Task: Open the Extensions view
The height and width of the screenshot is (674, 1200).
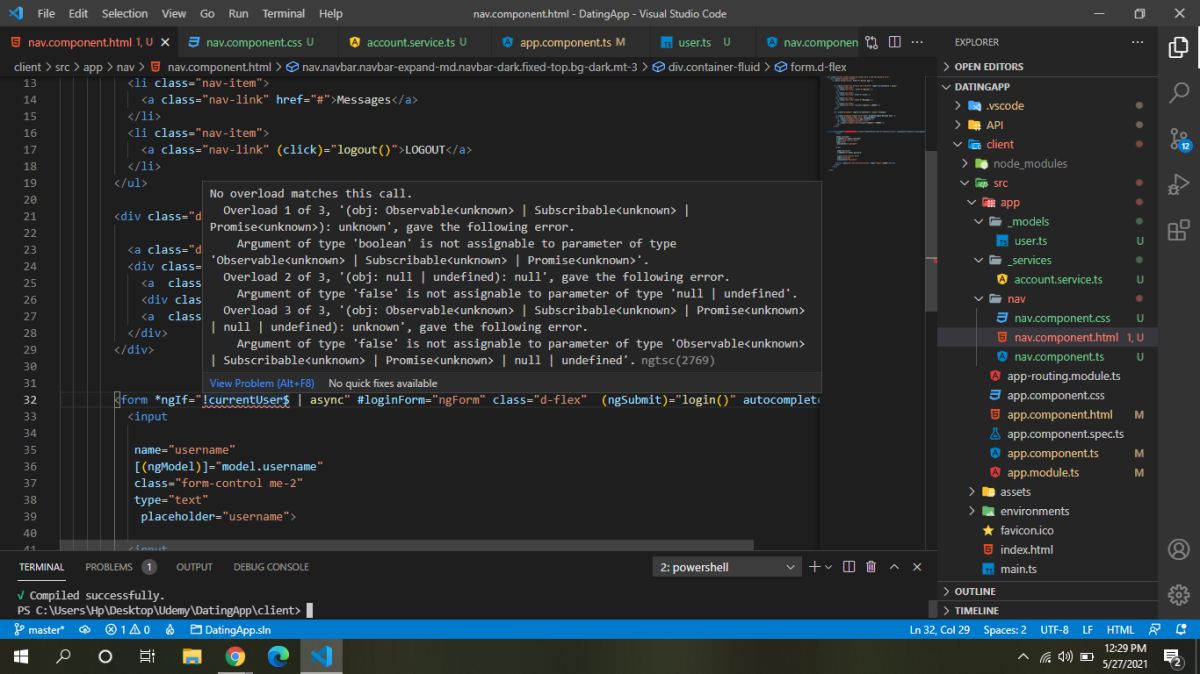Action: point(1178,231)
